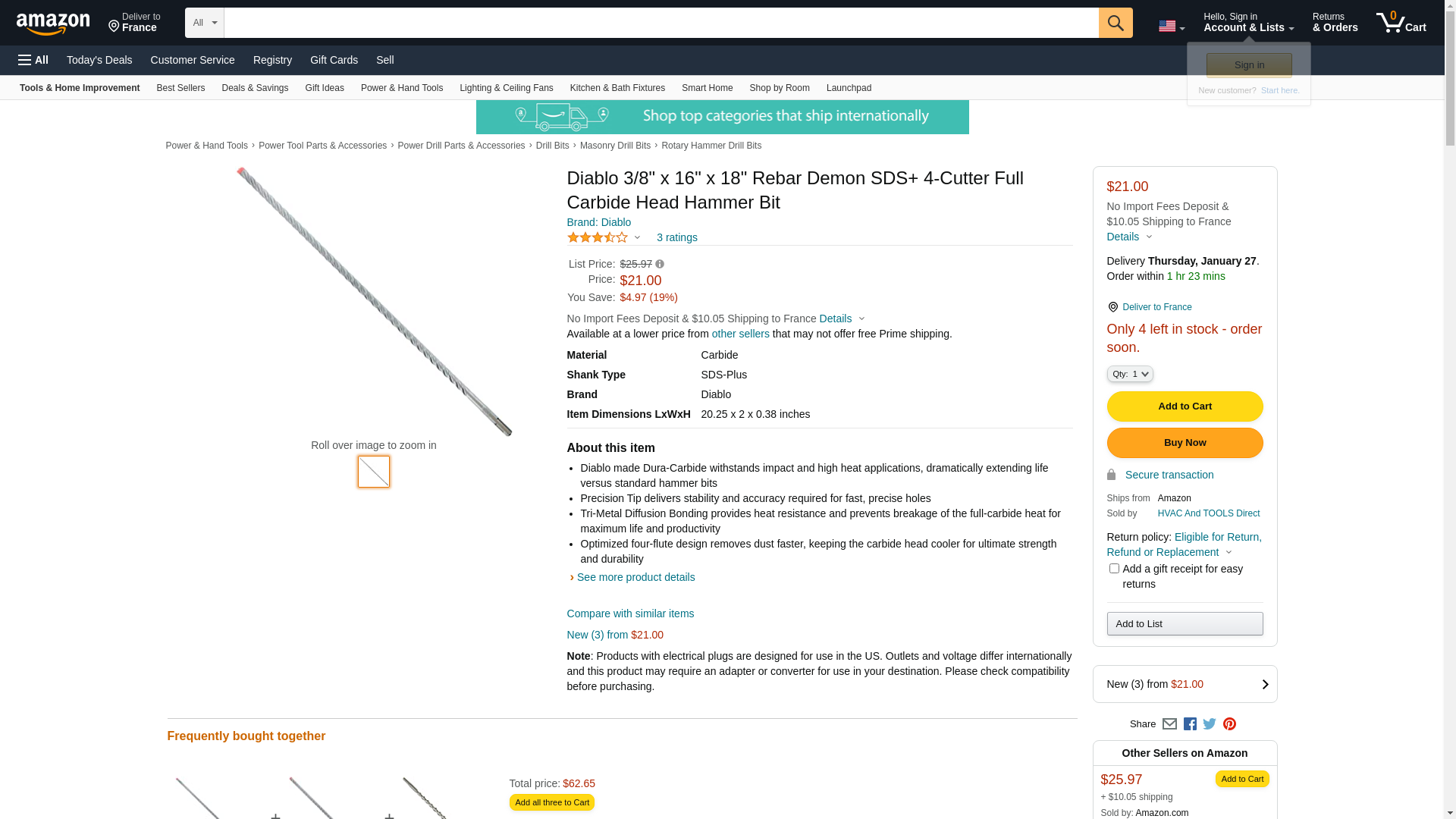Open the All hamburger menu

tap(33, 60)
